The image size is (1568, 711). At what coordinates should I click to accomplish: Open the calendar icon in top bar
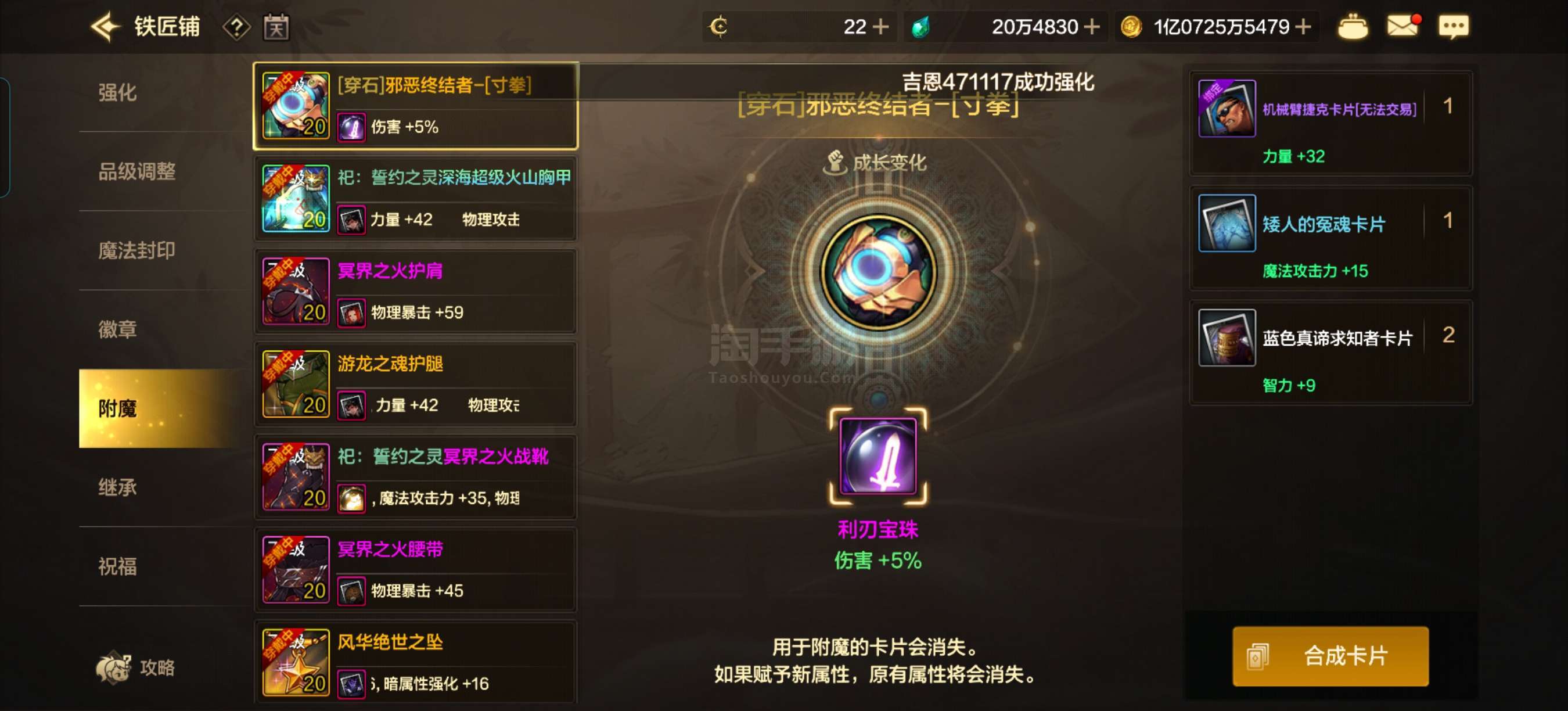276,27
